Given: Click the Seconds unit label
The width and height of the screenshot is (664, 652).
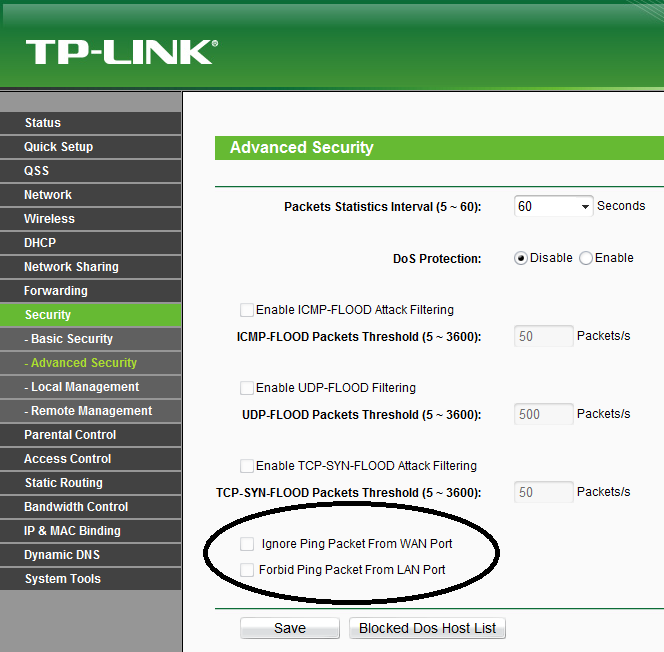Looking at the screenshot, I should [621, 206].
